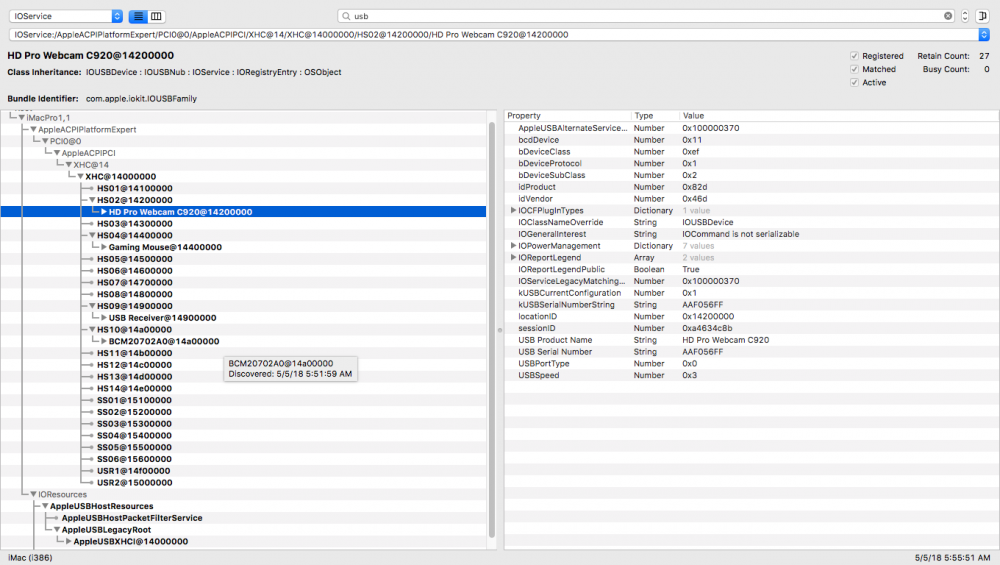Expand the BCM20702A0@14a00000 node
Image resolution: width=1000 pixels, height=565 pixels.
pos(103,341)
